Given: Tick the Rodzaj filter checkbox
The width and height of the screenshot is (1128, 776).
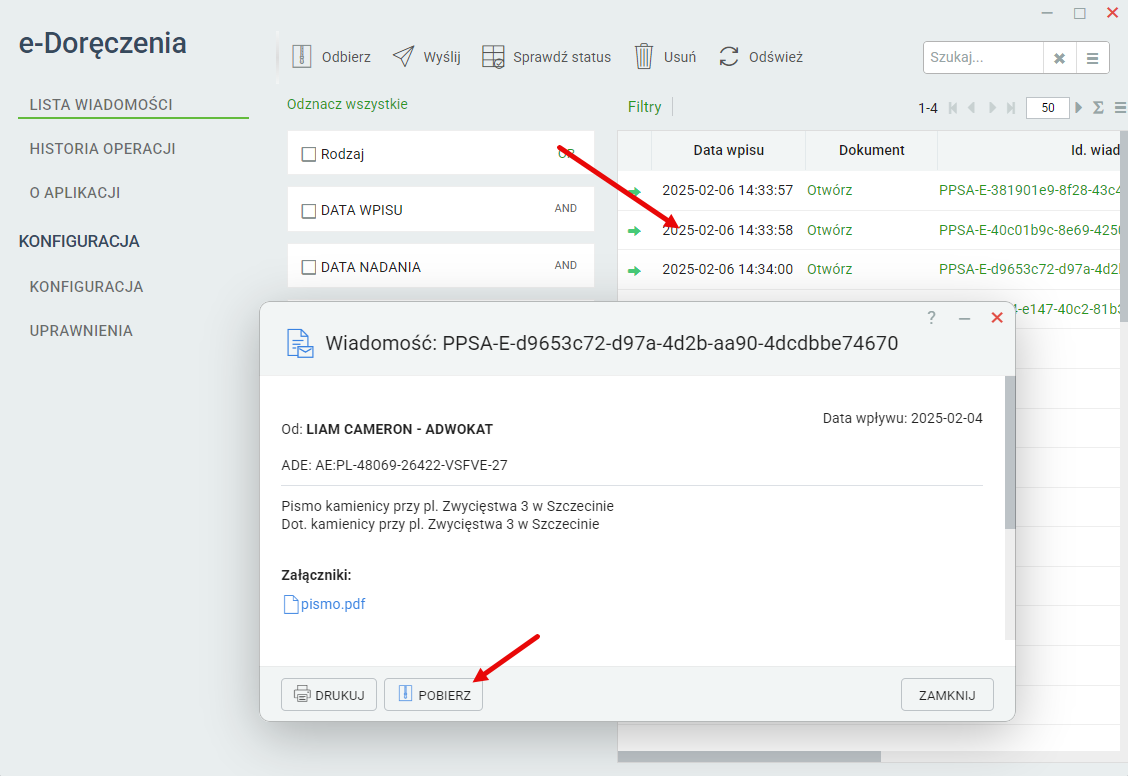Looking at the screenshot, I should [309, 154].
